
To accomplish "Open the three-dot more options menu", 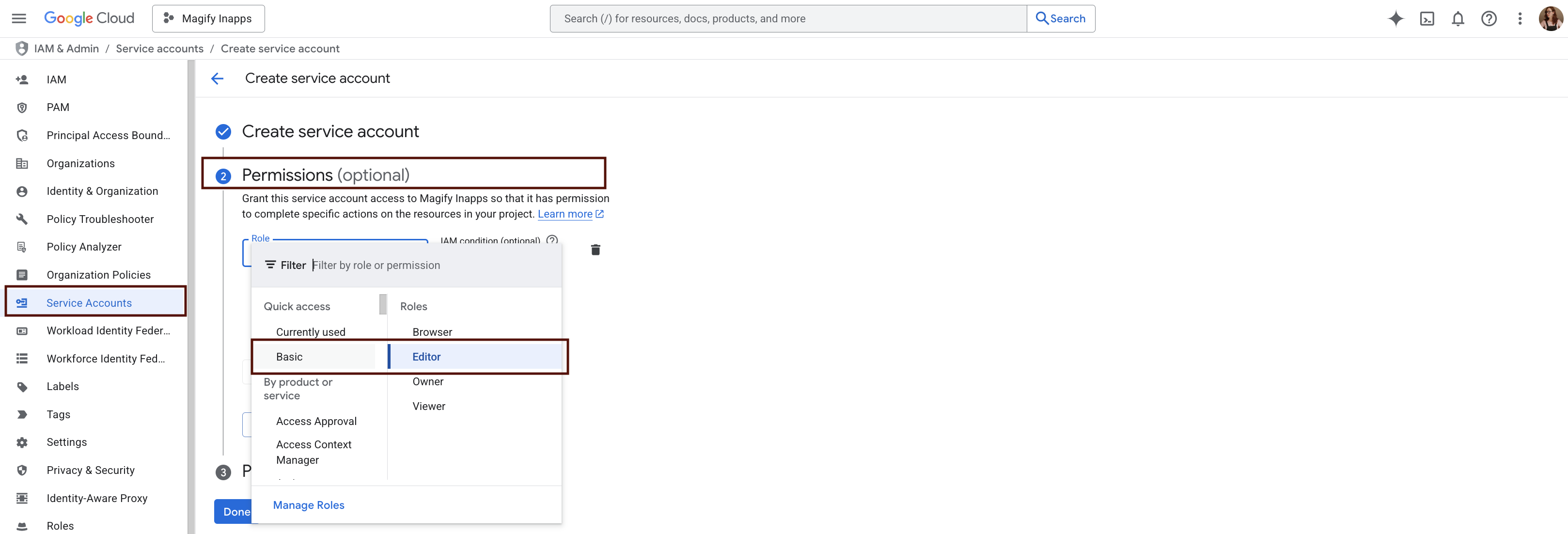I will pyautogui.click(x=1520, y=18).
